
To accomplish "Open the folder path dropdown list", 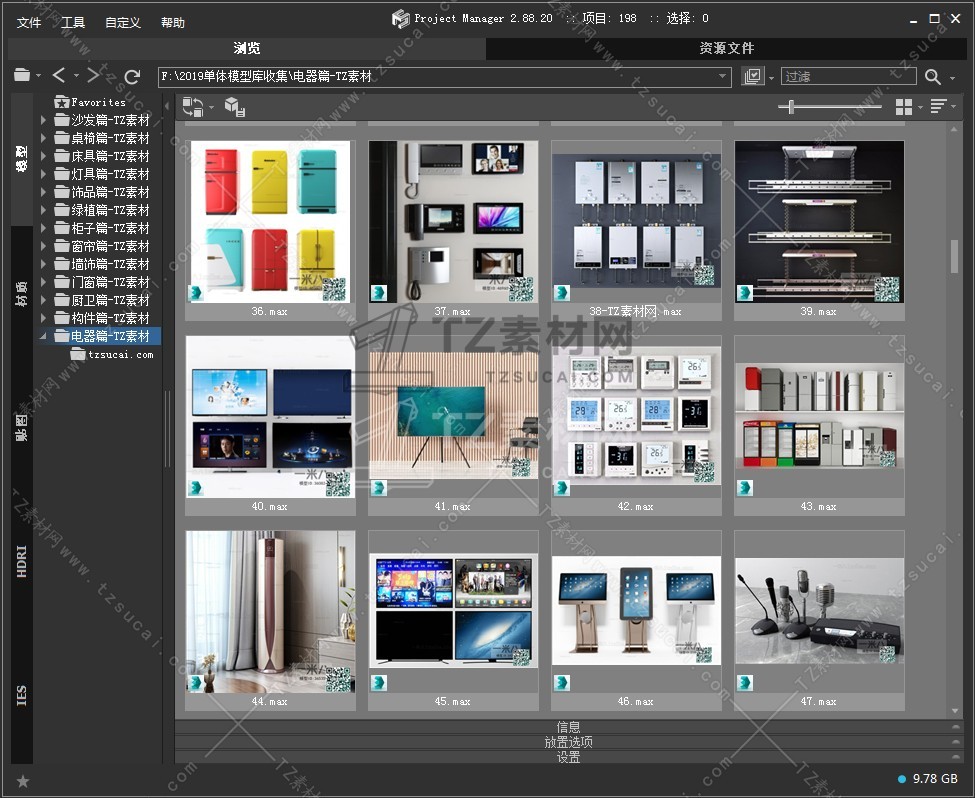I will (x=723, y=77).
